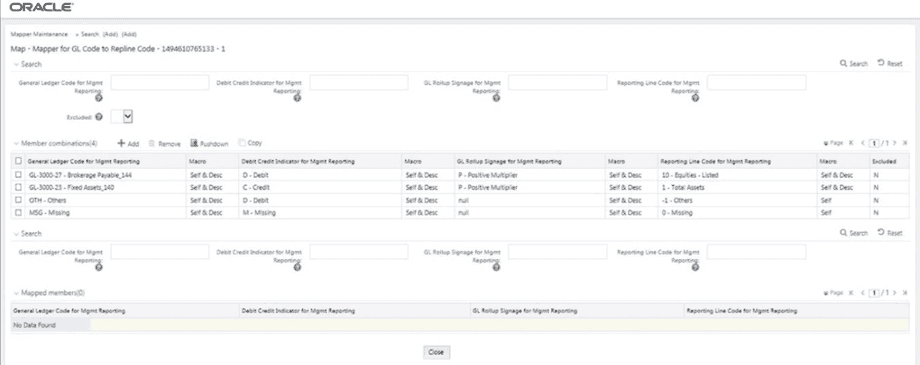This screenshot has width=920, height=365.
Task: Collapse the lower Search section
Action: [16, 234]
